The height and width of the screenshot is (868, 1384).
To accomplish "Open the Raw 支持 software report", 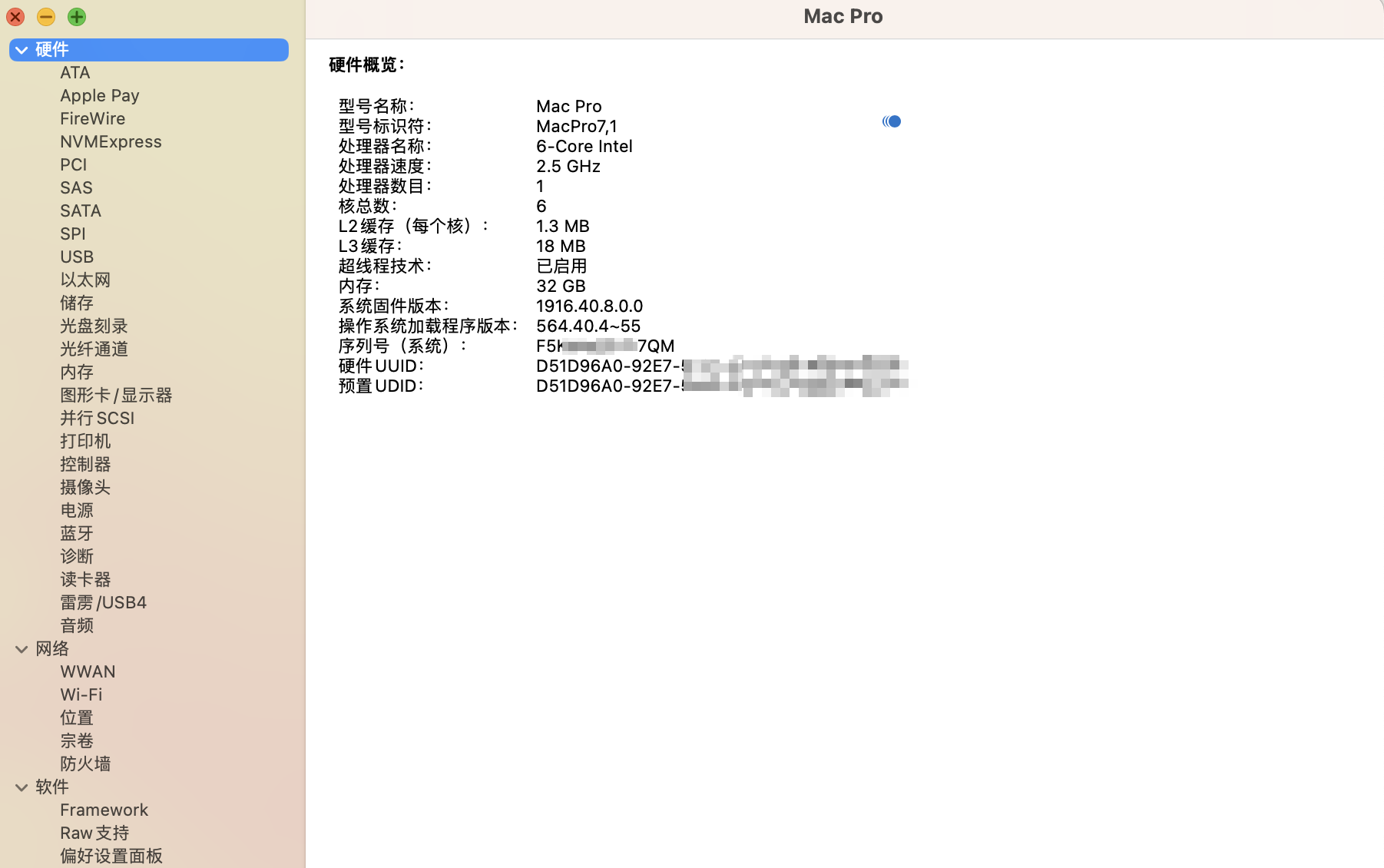I will tap(94, 832).
